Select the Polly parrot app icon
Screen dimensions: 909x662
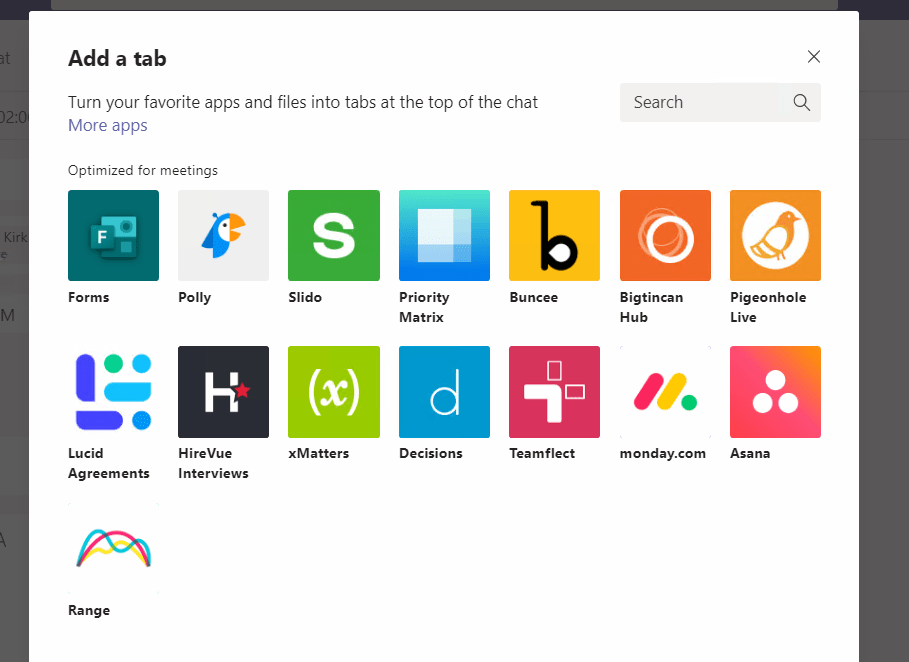click(x=223, y=235)
